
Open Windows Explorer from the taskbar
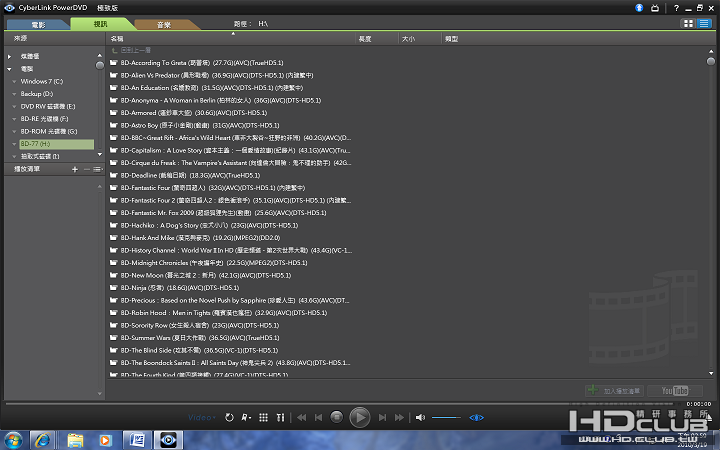coord(75,440)
